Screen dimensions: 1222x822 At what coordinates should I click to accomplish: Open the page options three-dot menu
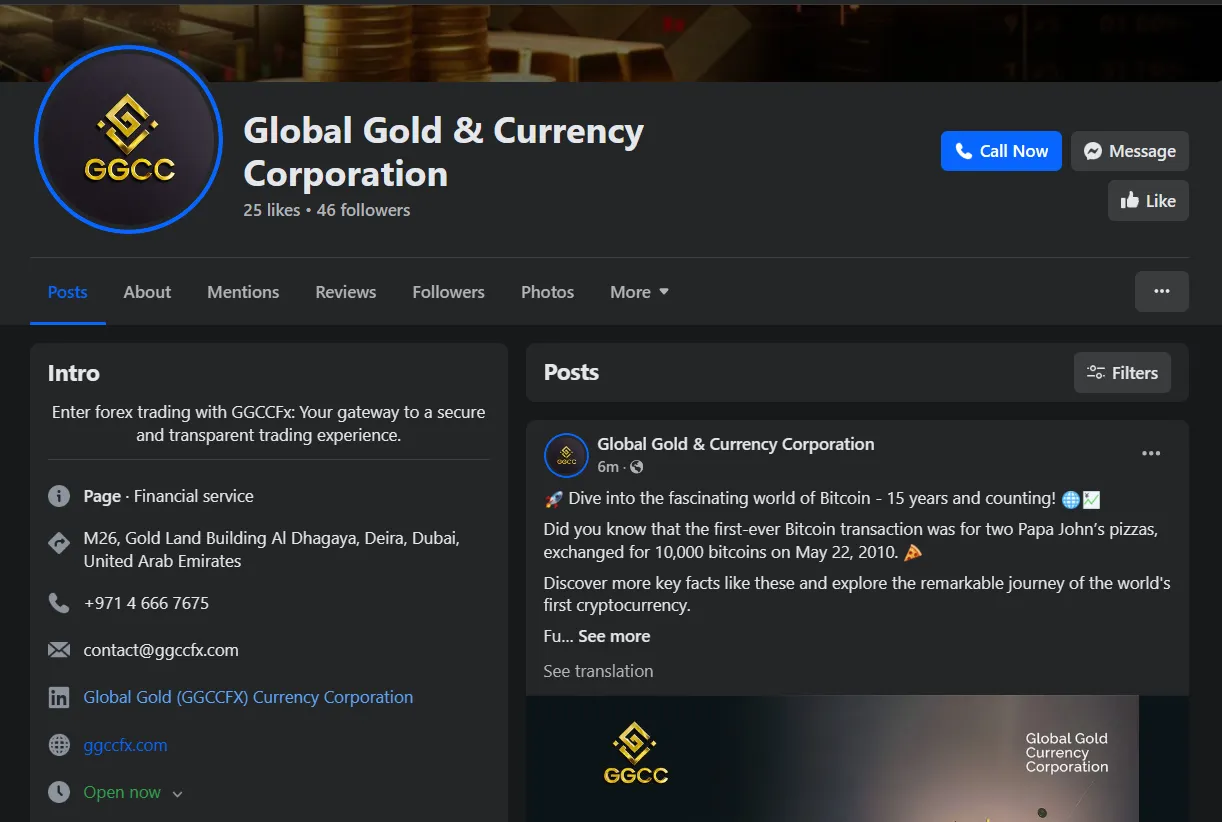tap(1162, 291)
